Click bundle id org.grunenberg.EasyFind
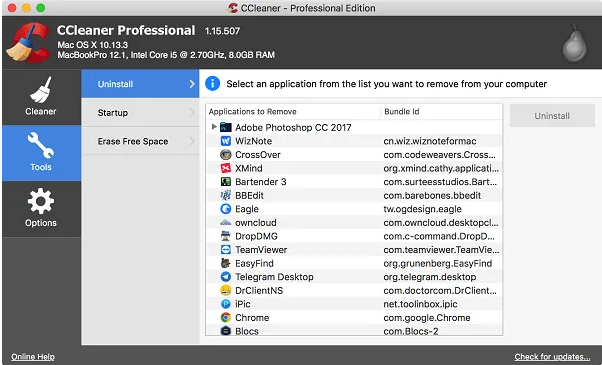The height and width of the screenshot is (365, 602). click(x=438, y=263)
